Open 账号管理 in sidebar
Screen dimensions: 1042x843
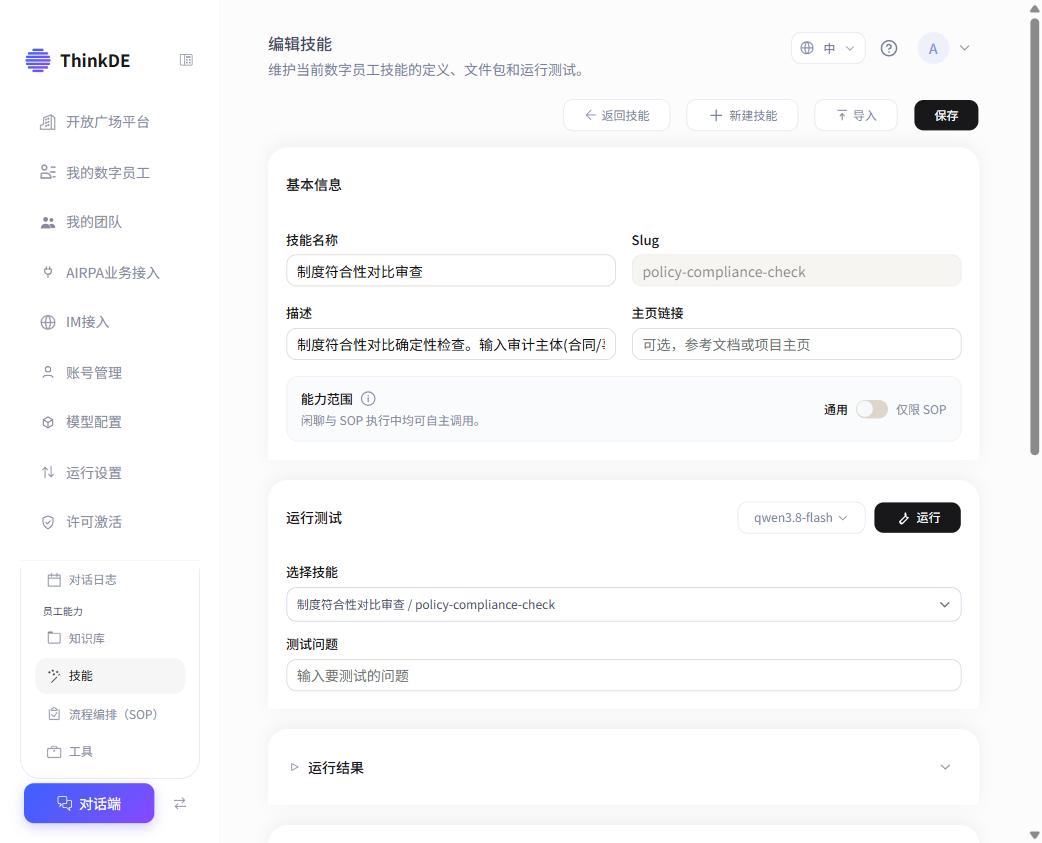[94, 373]
